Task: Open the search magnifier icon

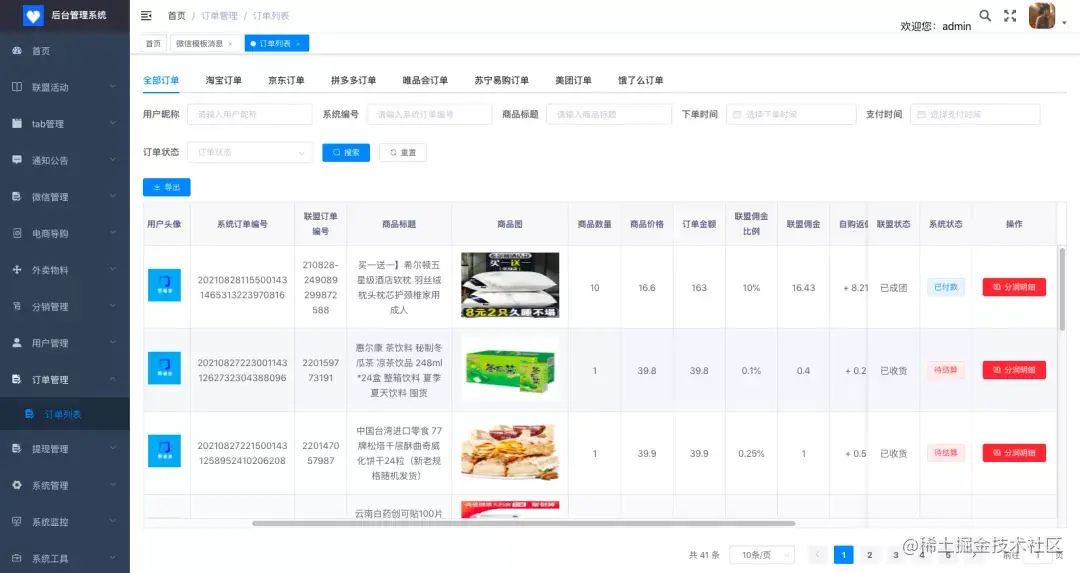Action: coord(986,15)
